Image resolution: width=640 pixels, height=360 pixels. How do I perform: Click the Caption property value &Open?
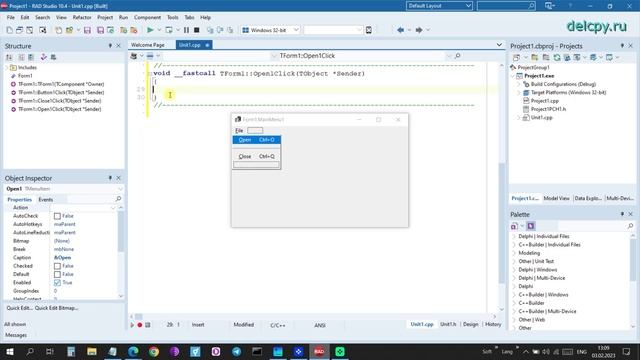(x=62, y=258)
